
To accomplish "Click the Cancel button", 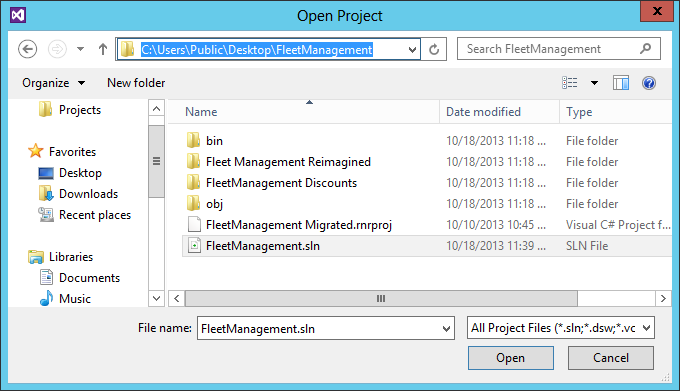I will [611, 358].
